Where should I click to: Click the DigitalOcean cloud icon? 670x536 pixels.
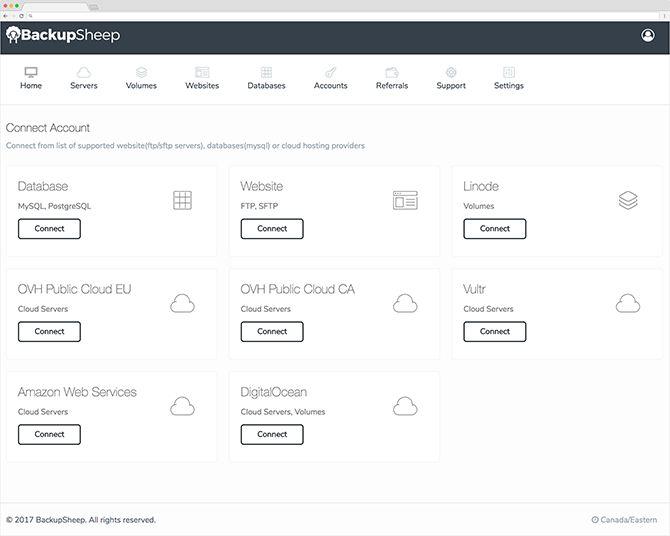pos(405,406)
